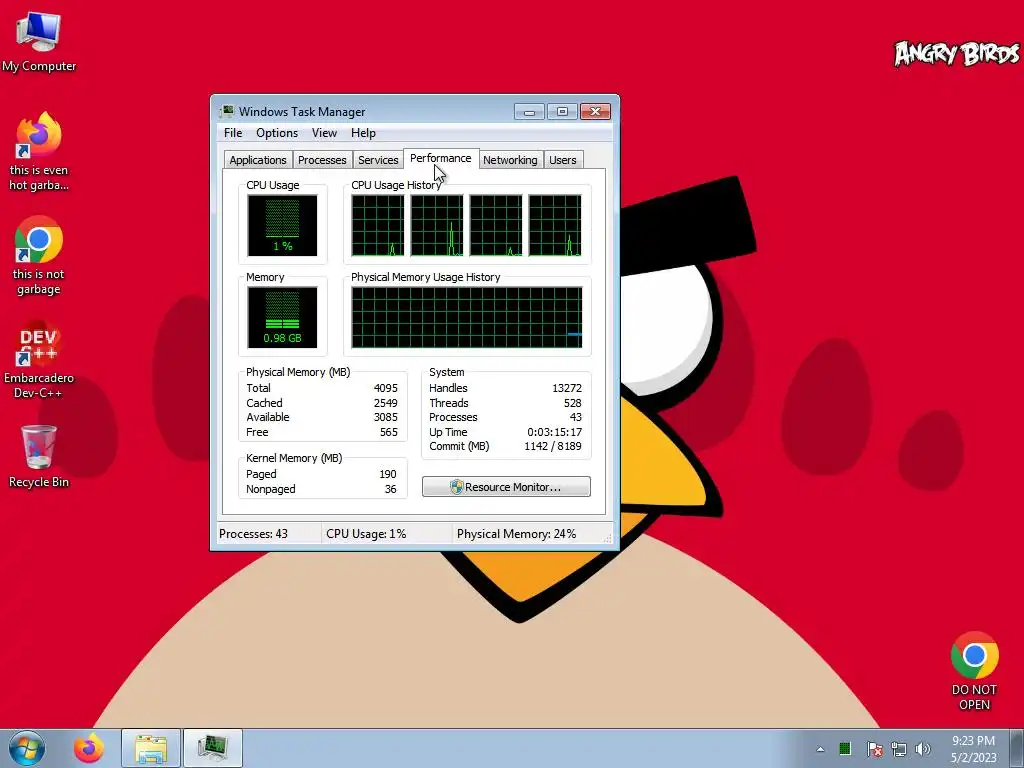Open Action Center flag tray icon
1024x768 pixels.
(874, 749)
